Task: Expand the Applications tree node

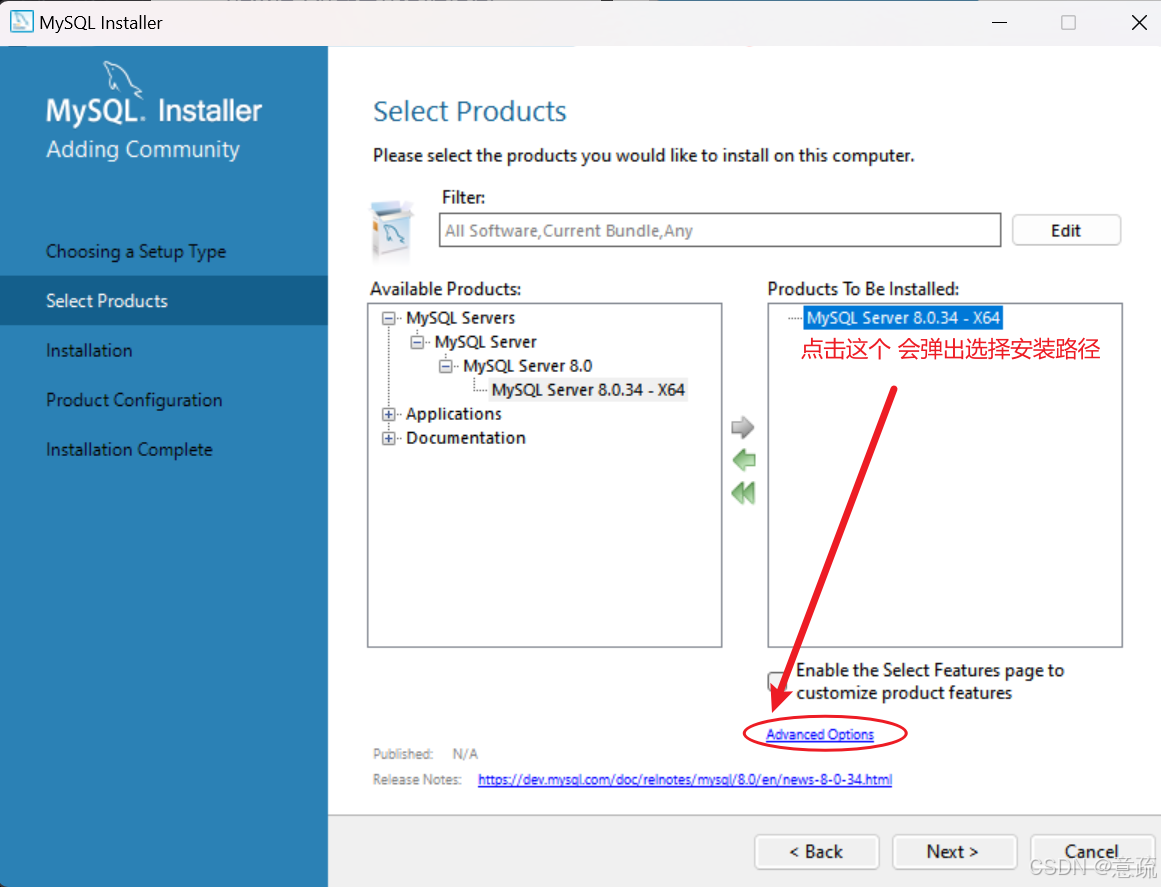Action: point(389,415)
